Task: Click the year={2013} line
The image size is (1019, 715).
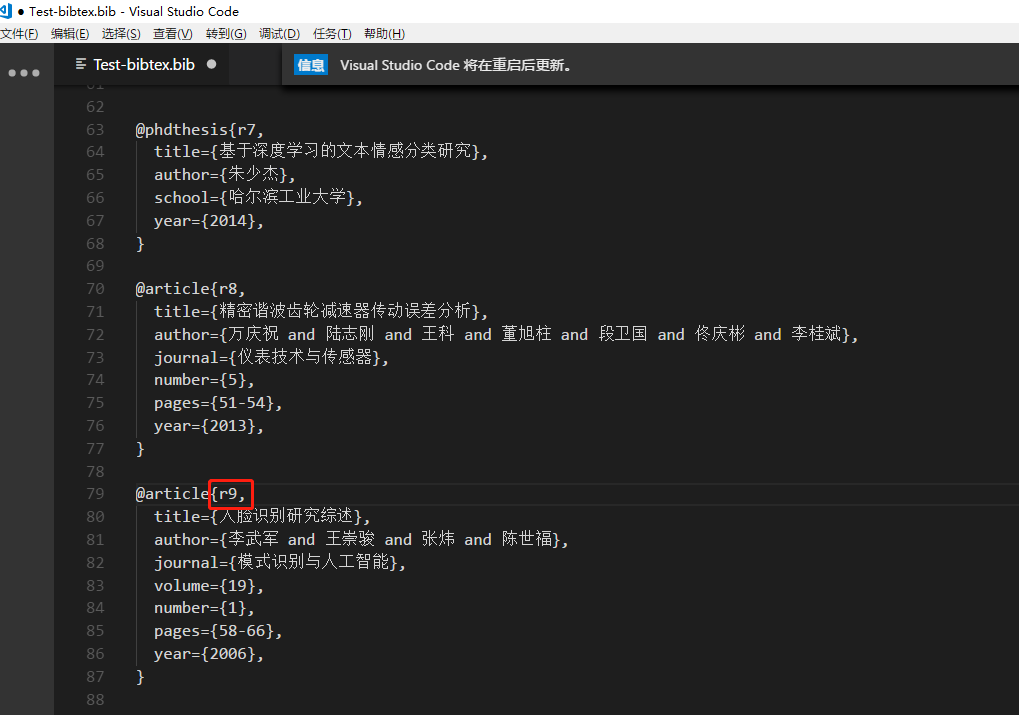Action: click(209, 426)
